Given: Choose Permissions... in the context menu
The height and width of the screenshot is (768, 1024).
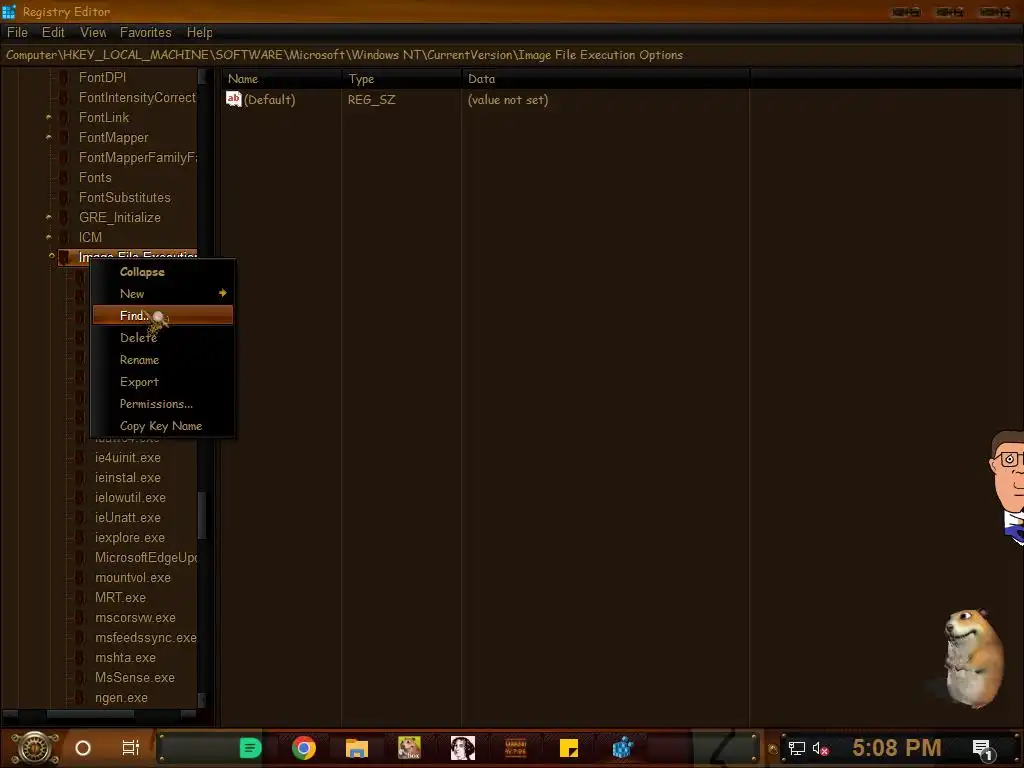Looking at the screenshot, I should coord(163,404).
